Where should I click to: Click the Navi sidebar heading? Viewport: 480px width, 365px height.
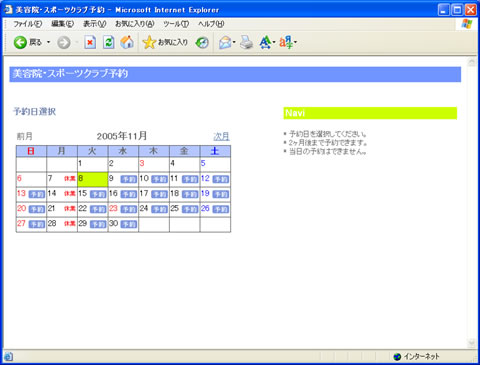(x=370, y=113)
